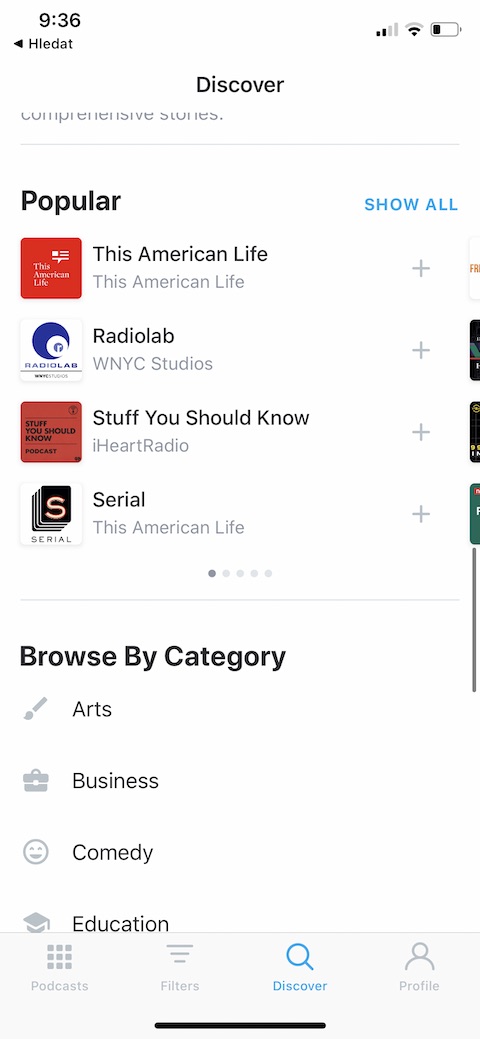Open Stuff You Should Know podcast title

click(x=201, y=418)
